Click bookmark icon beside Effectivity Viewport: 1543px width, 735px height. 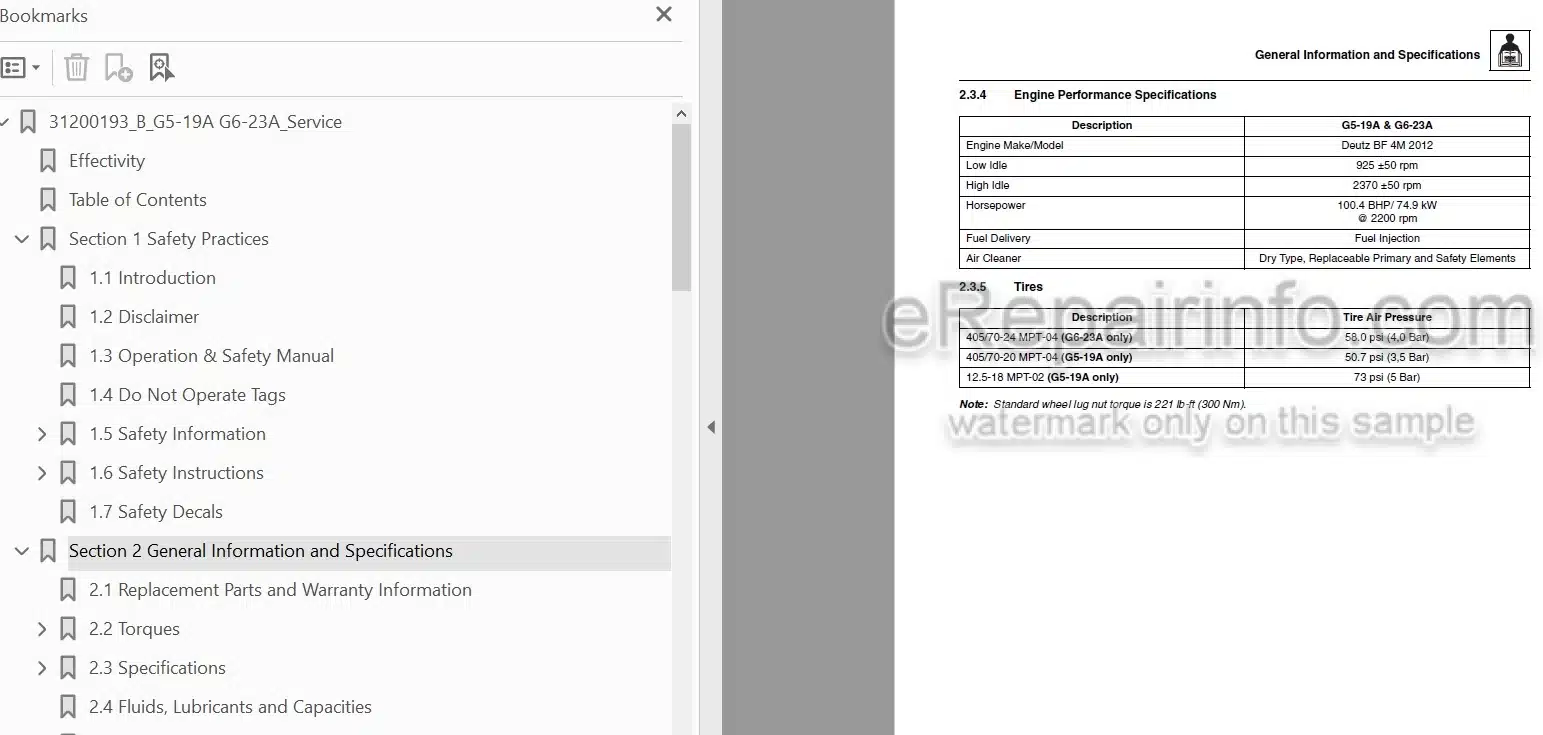[x=47, y=161]
